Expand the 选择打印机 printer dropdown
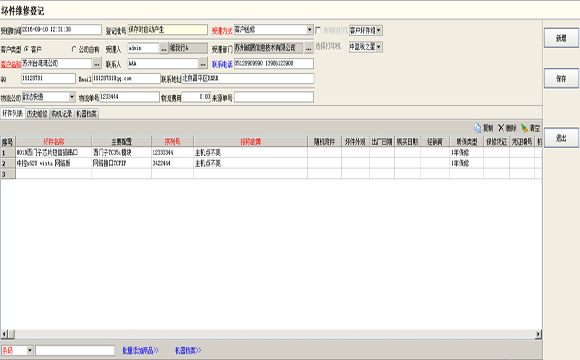Image resolution: width=580 pixels, height=360 pixels. pos(379,47)
